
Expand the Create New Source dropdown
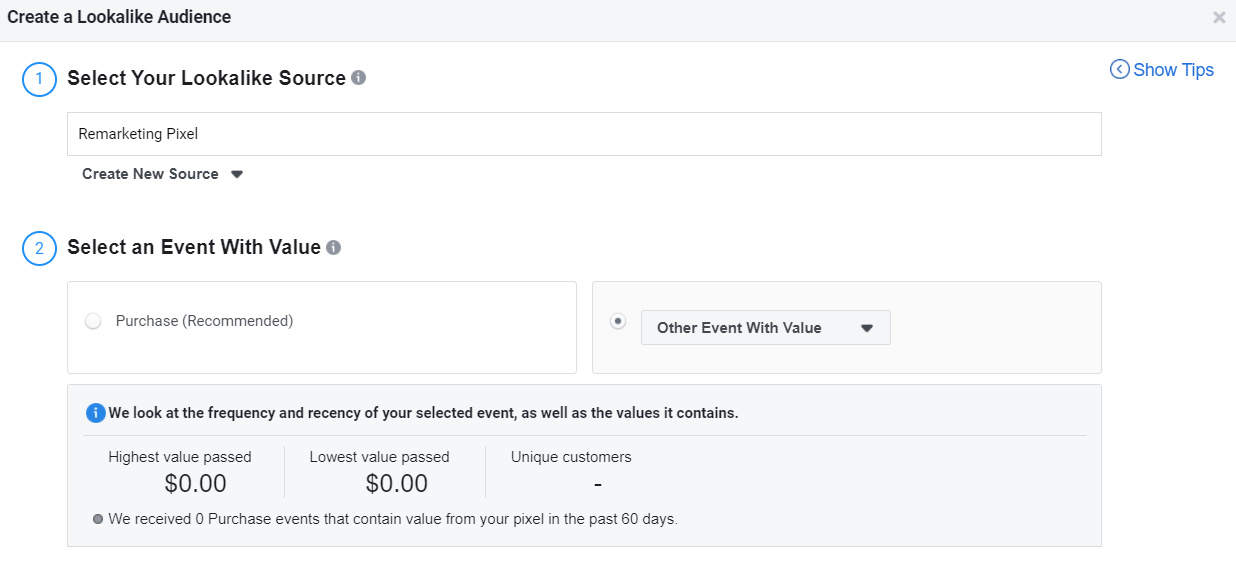(x=162, y=174)
